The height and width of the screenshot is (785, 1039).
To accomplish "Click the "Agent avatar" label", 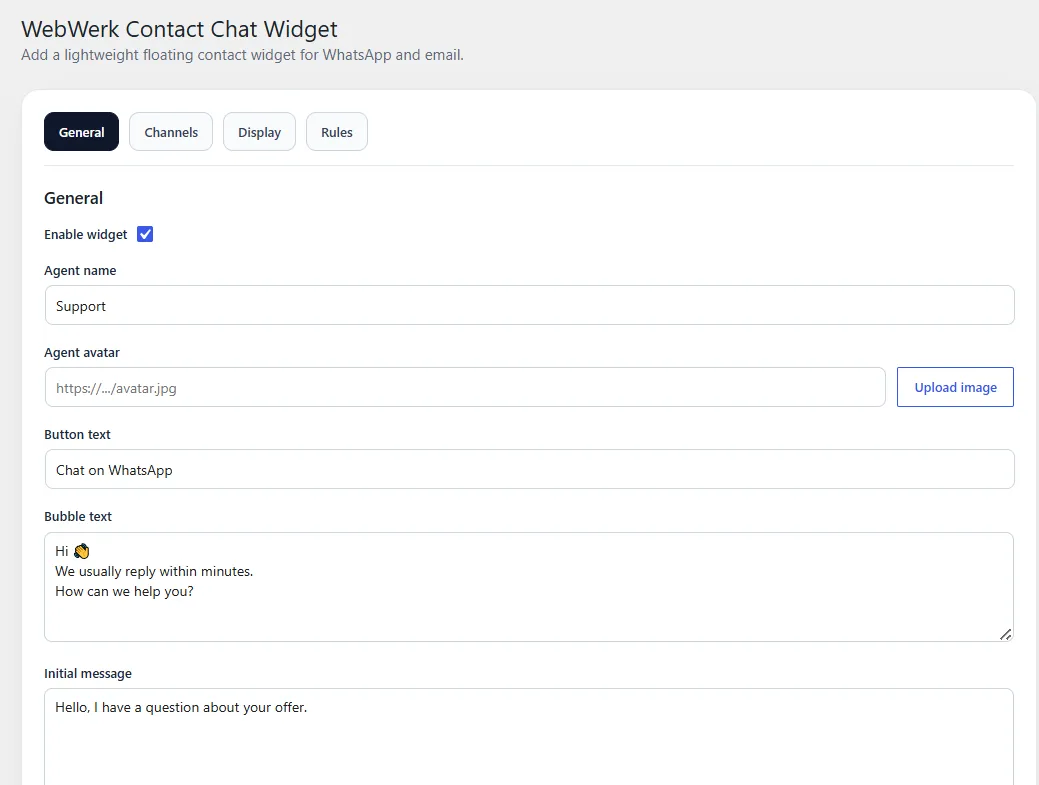I will [82, 352].
